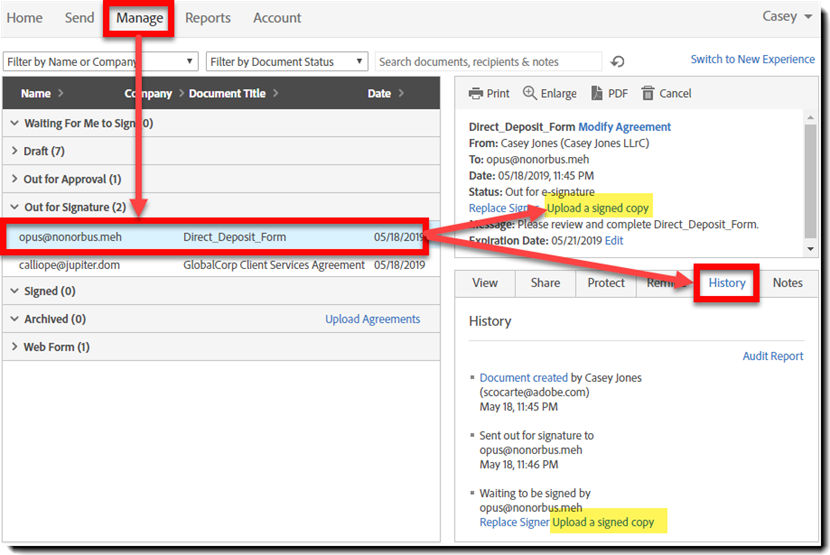This screenshot has width=830, height=555.
Task: Switch to the View tab
Action: pos(485,283)
